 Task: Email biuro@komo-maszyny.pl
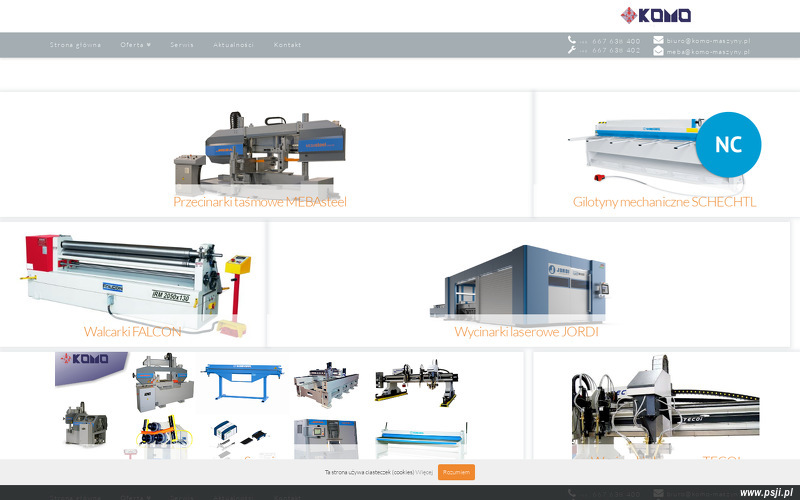tap(708, 41)
